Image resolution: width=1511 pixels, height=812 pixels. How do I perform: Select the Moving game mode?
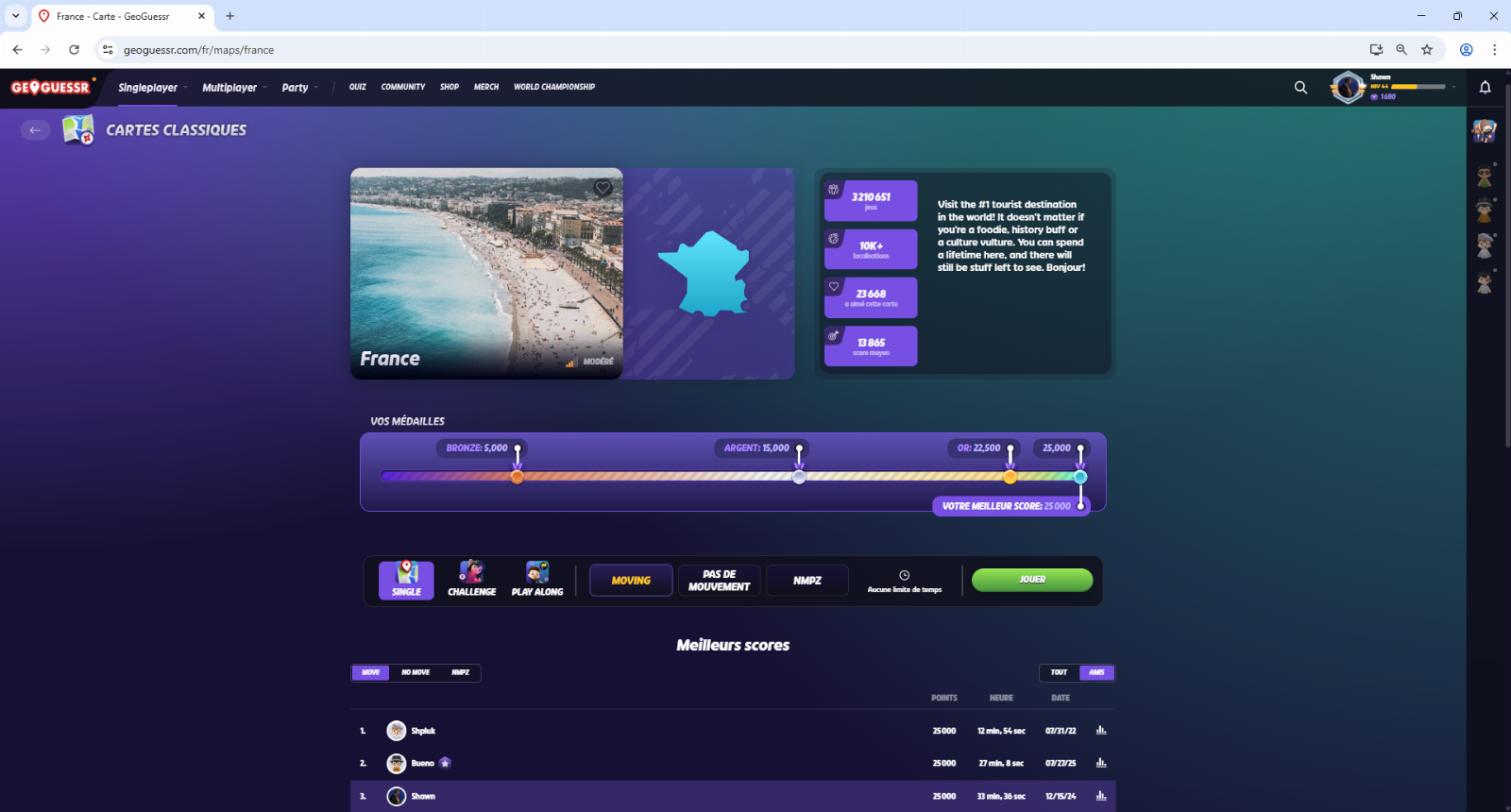pyautogui.click(x=631, y=581)
